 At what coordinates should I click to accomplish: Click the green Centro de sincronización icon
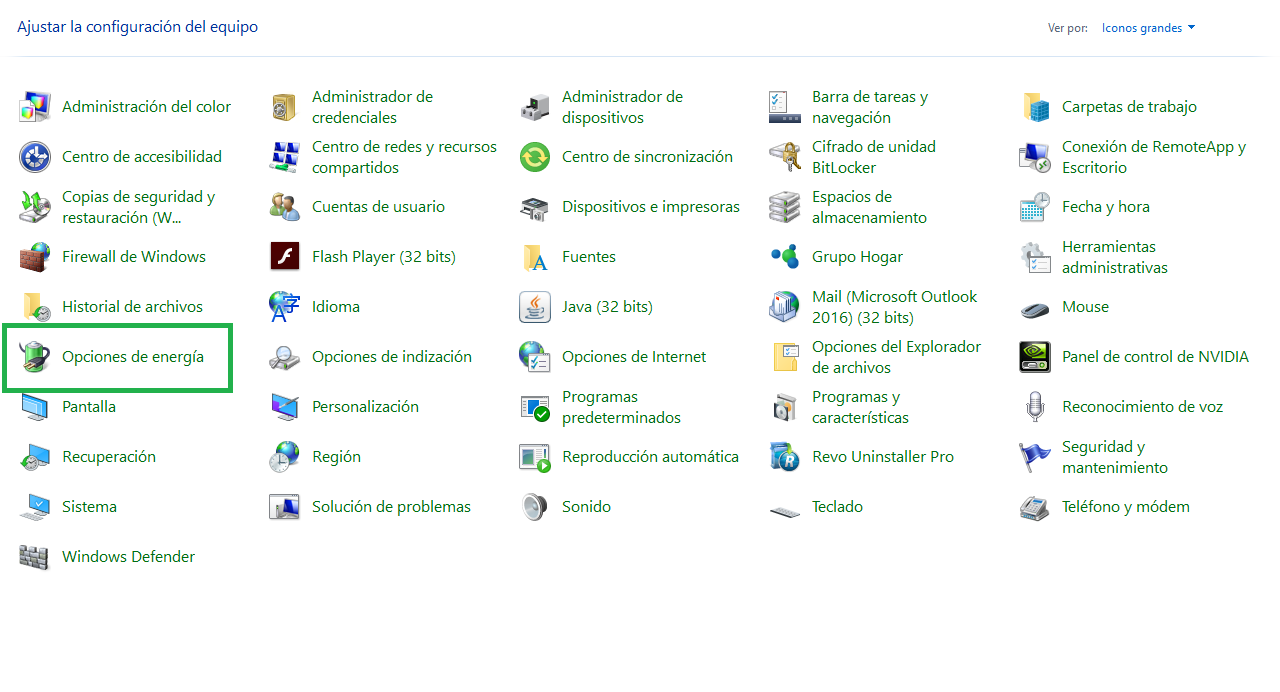pos(535,157)
